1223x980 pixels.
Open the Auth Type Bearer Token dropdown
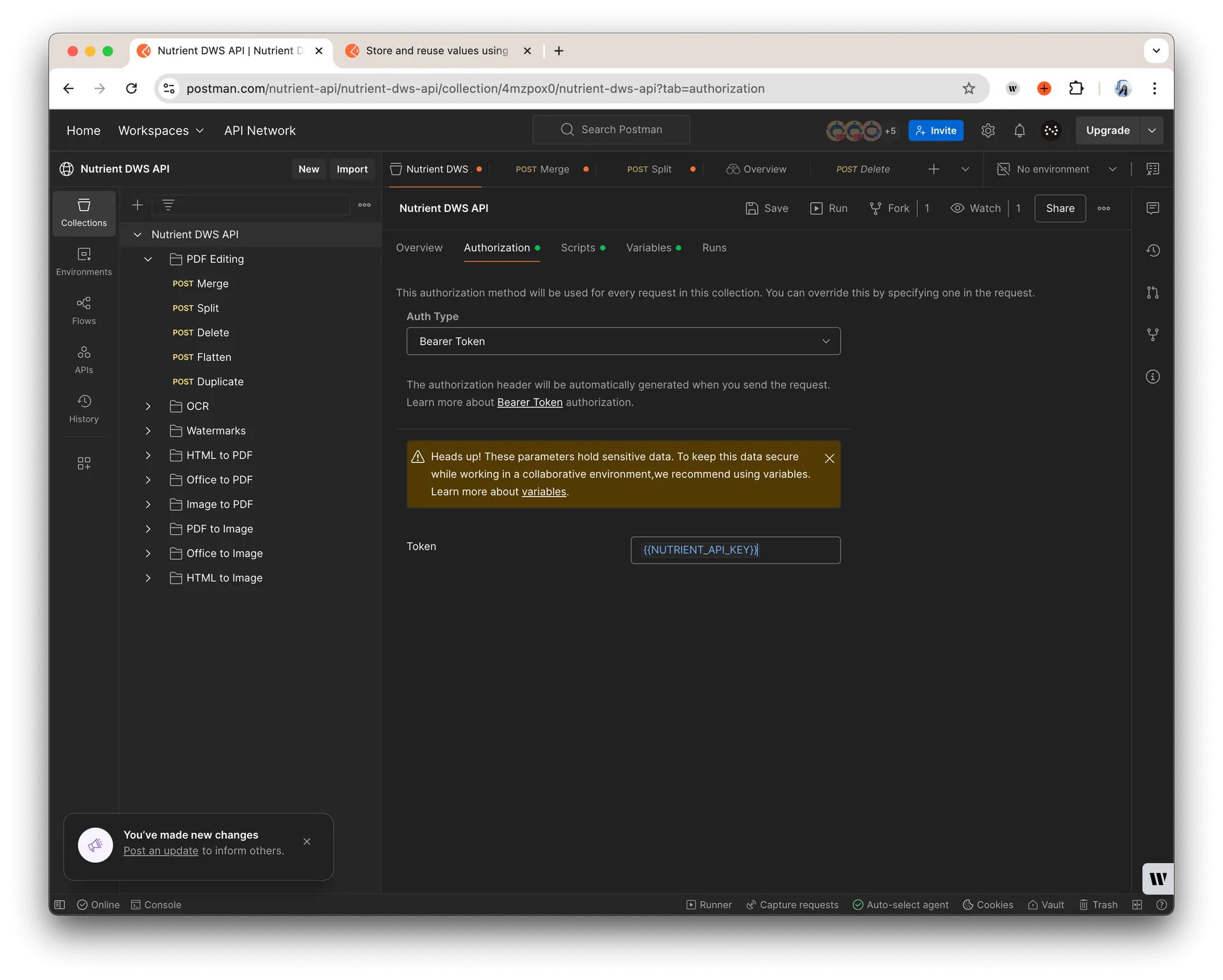tap(623, 341)
